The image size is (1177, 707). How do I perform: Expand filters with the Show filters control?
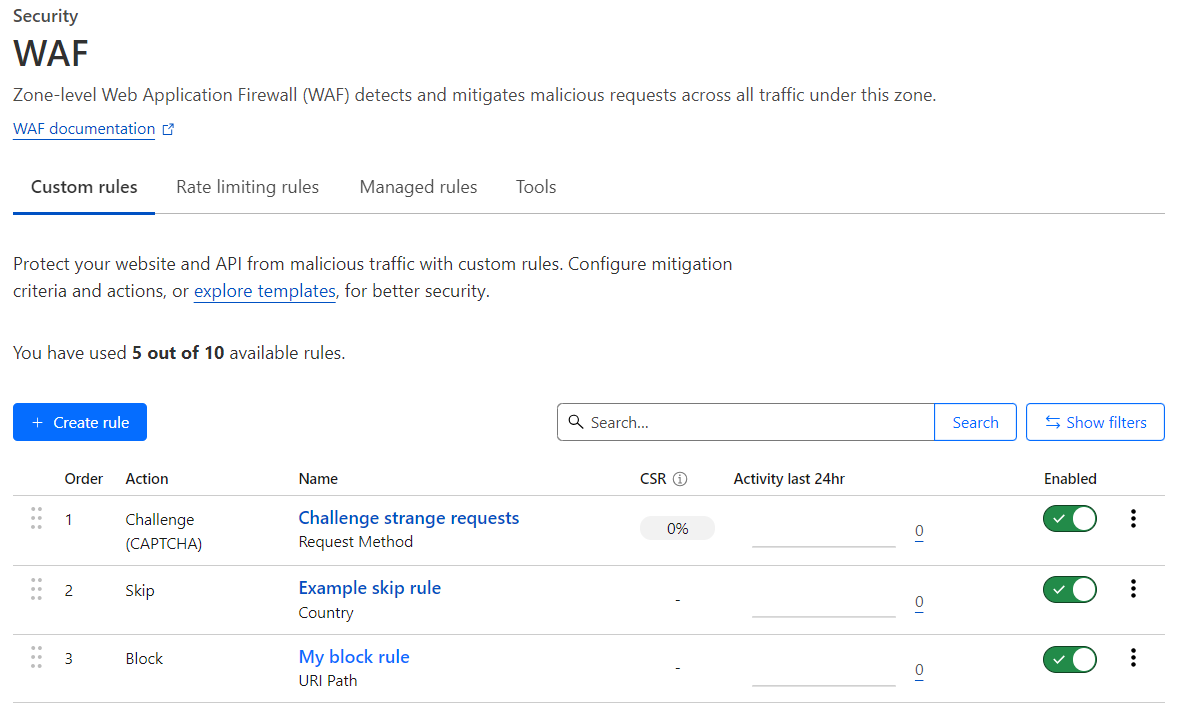[x=1095, y=422]
